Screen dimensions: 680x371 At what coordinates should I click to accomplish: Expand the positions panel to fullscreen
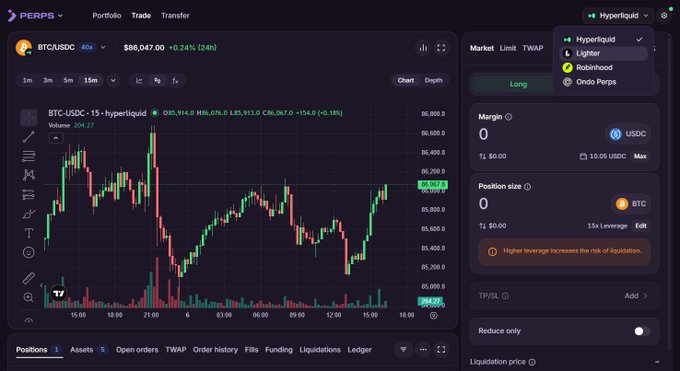(x=441, y=350)
